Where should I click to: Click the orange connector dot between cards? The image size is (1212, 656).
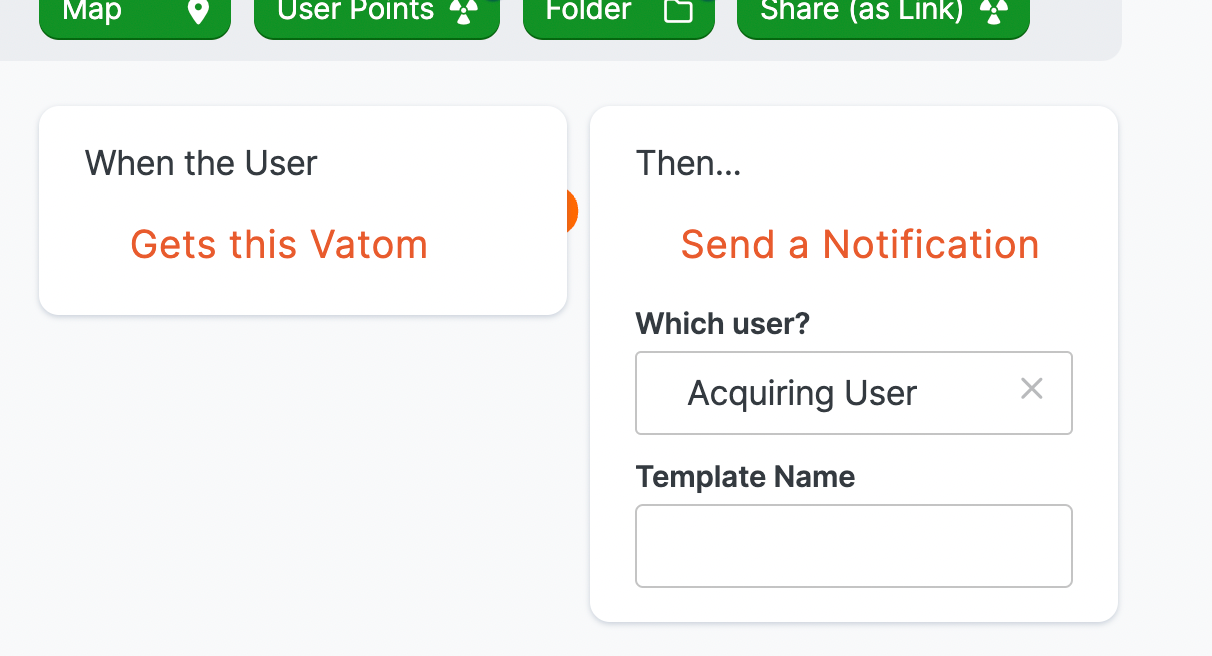click(571, 211)
